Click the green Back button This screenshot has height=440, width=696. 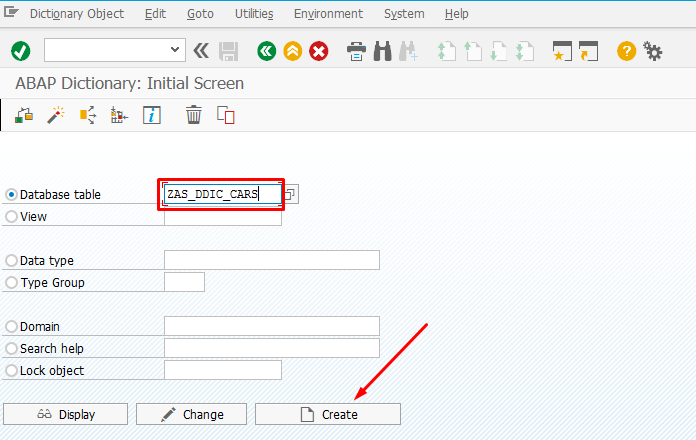tap(266, 51)
